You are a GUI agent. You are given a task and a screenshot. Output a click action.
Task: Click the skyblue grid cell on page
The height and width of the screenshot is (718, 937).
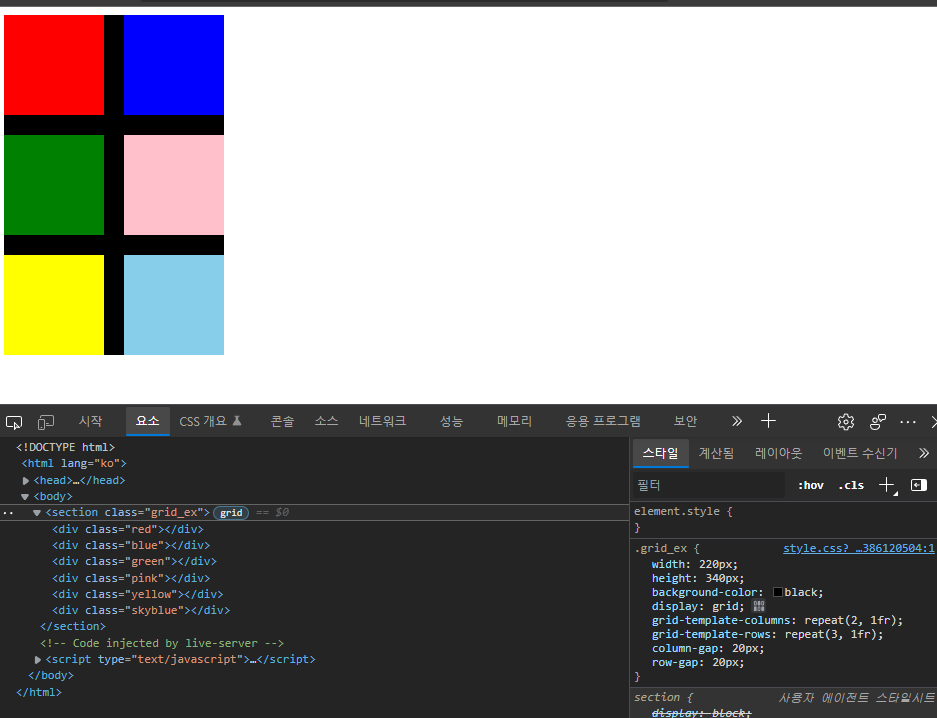pyautogui.click(x=174, y=305)
